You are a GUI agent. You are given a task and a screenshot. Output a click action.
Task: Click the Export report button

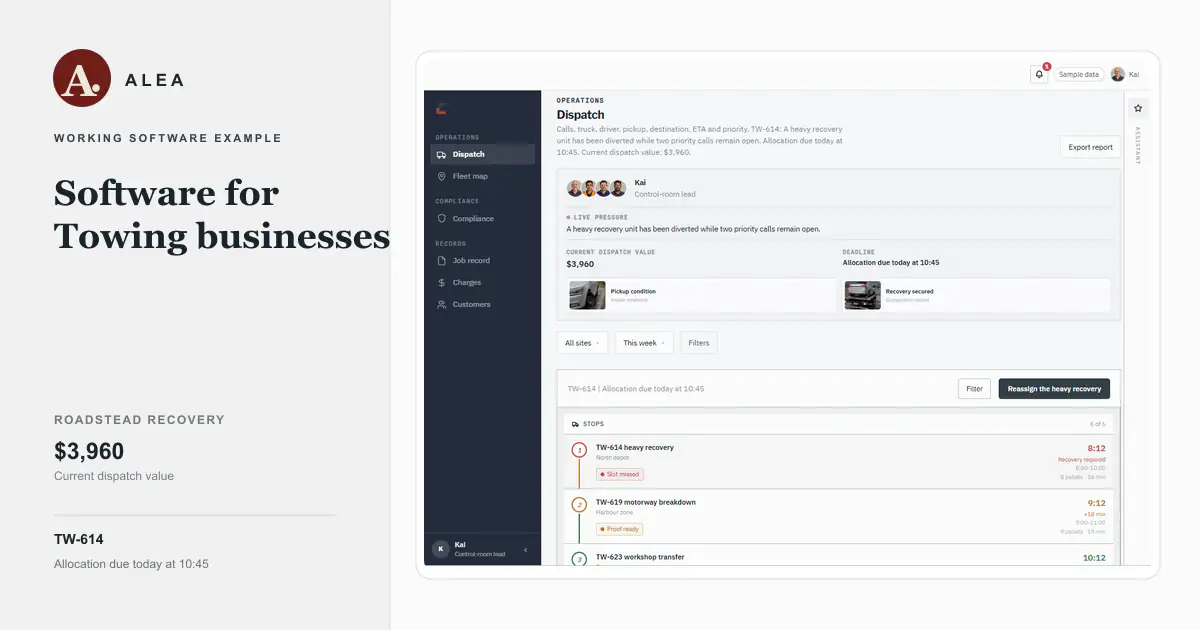coord(1090,147)
